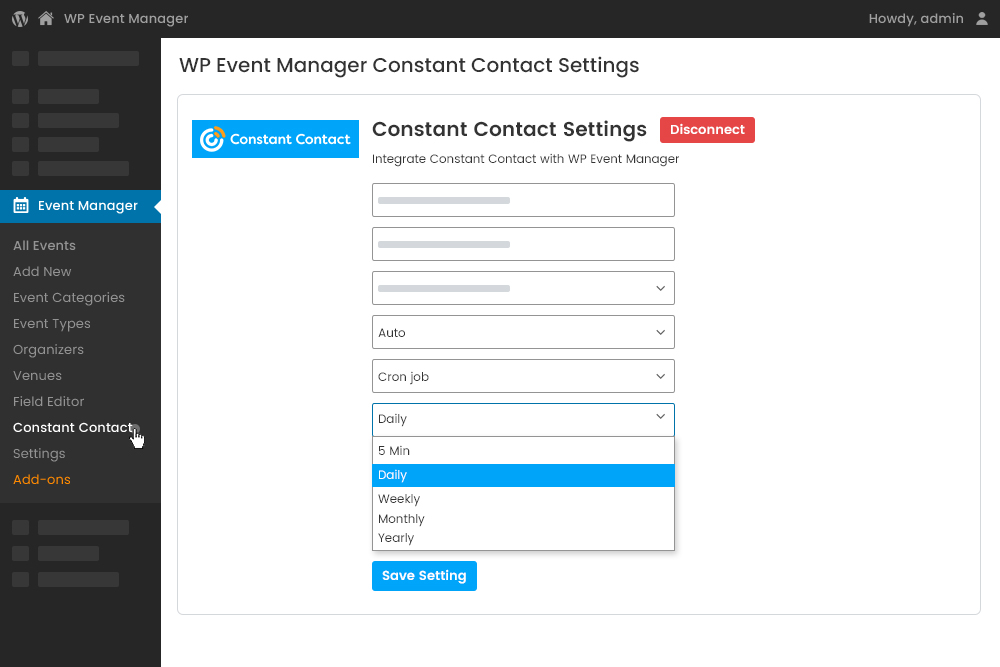Open the Field Editor section
Screen dimensions: 1000x667
point(48,401)
